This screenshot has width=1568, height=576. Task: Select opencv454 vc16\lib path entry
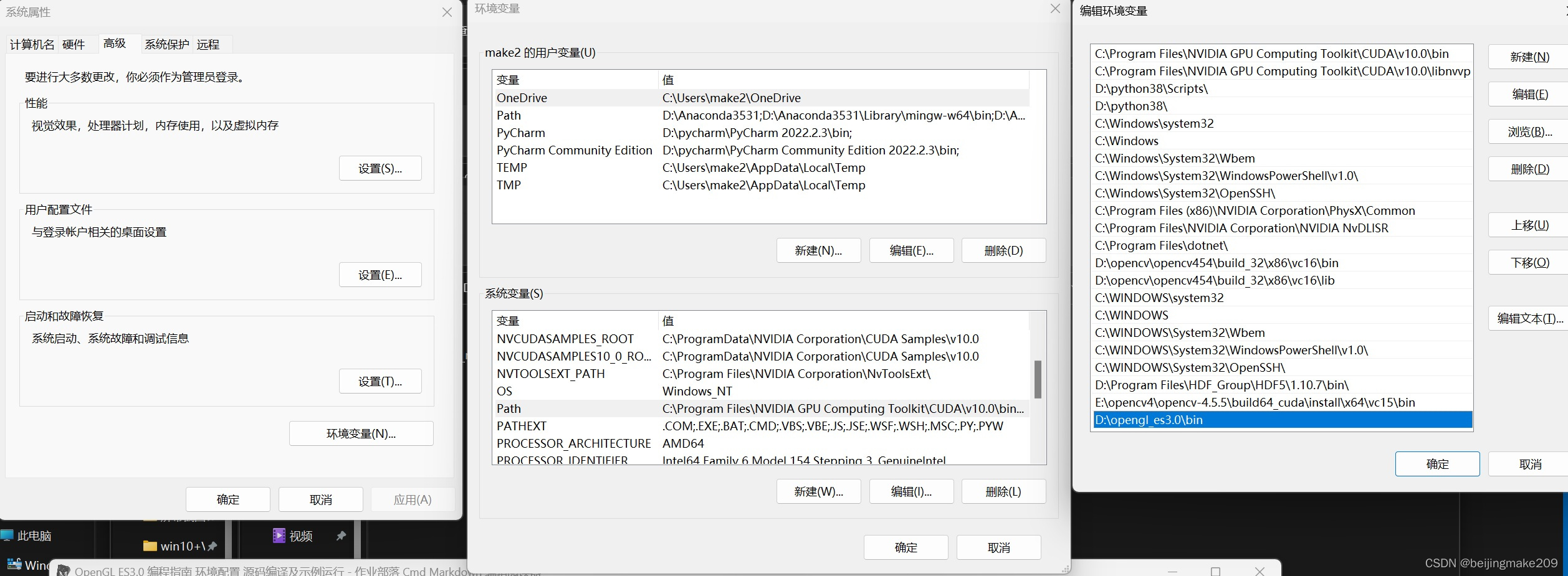click(x=1283, y=280)
